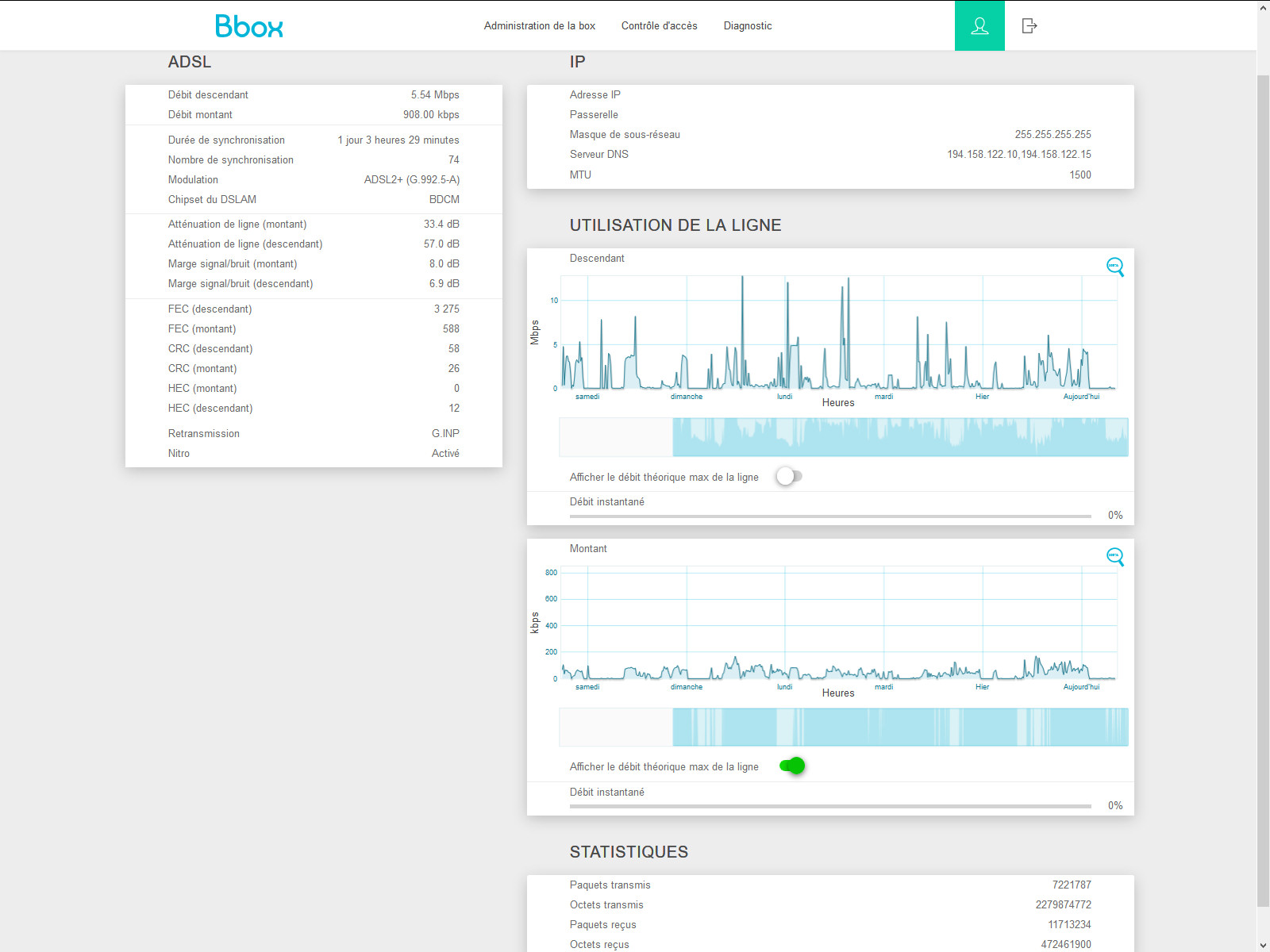Screen dimensions: 1270x952
Task: Click 'Aujourd'hui' label on the Montant chart
Action: pyautogui.click(x=1081, y=687)
